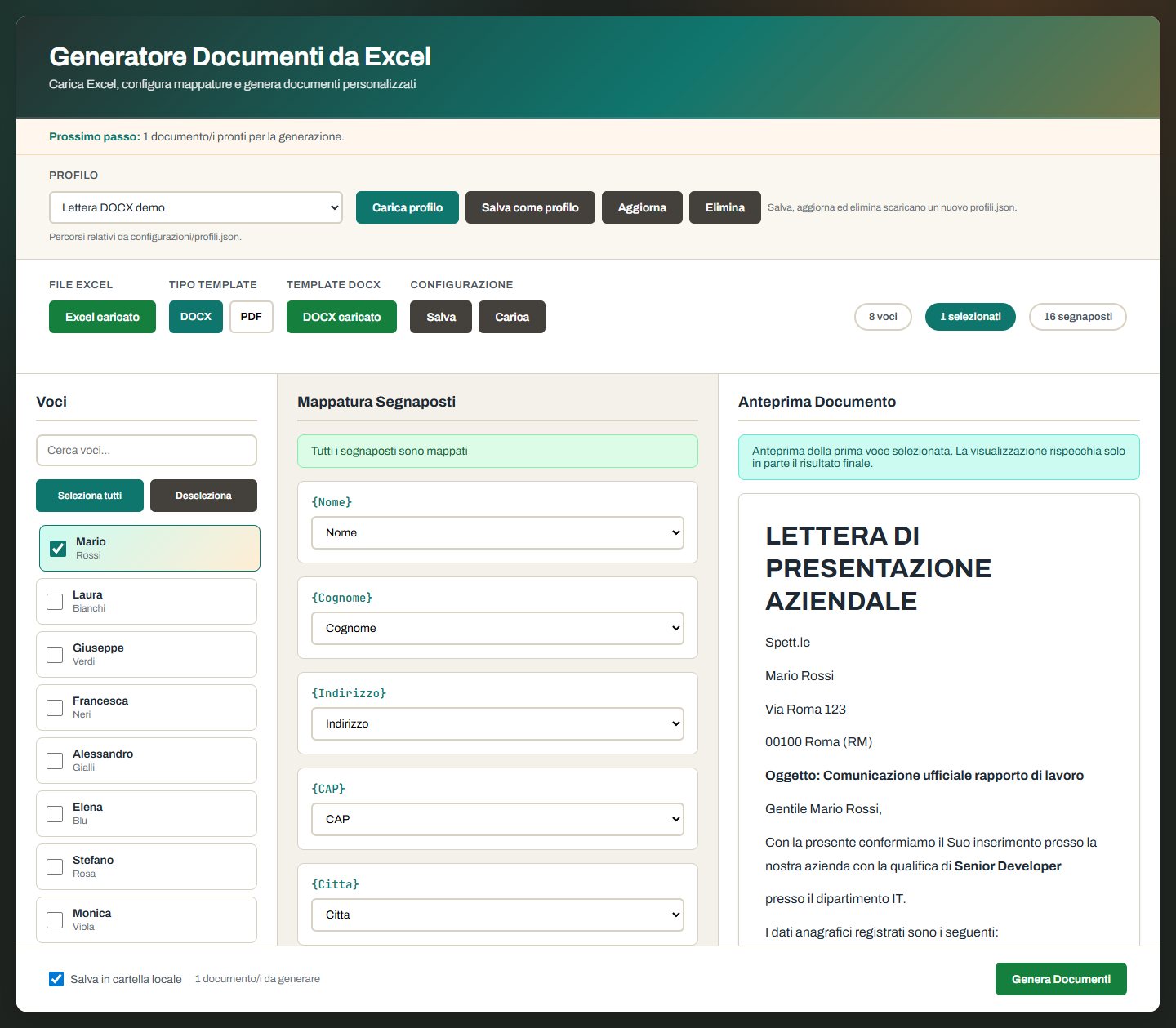Click the 'Oggetto: Comunicazione ufficiale' preview line
This screenshot has height=1028, width=1176.
[924, 776]
